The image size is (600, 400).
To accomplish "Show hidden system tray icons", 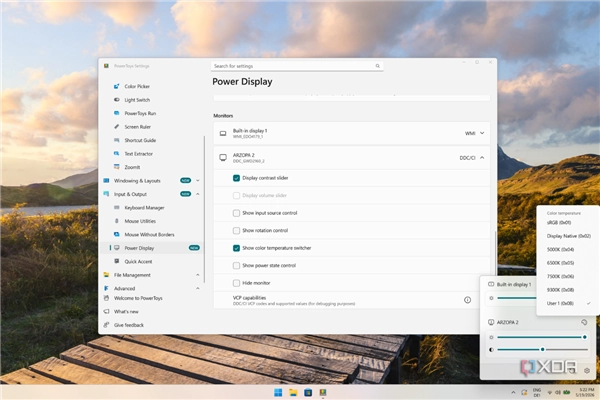I will (x=513, y=392).
